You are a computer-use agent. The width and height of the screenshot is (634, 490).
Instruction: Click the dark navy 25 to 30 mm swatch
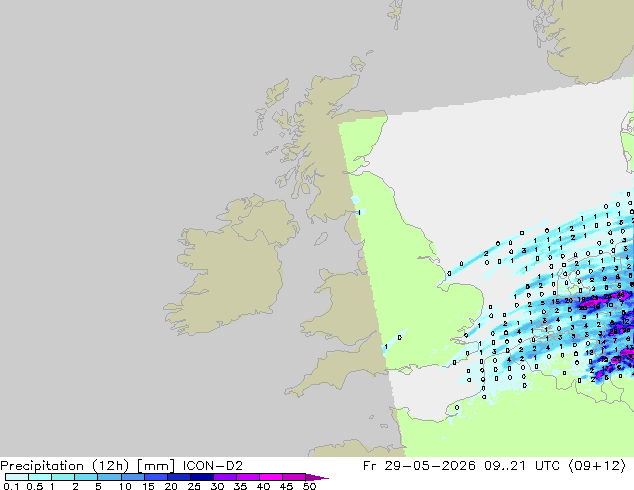pyautogui.click(x=202, y=477)
